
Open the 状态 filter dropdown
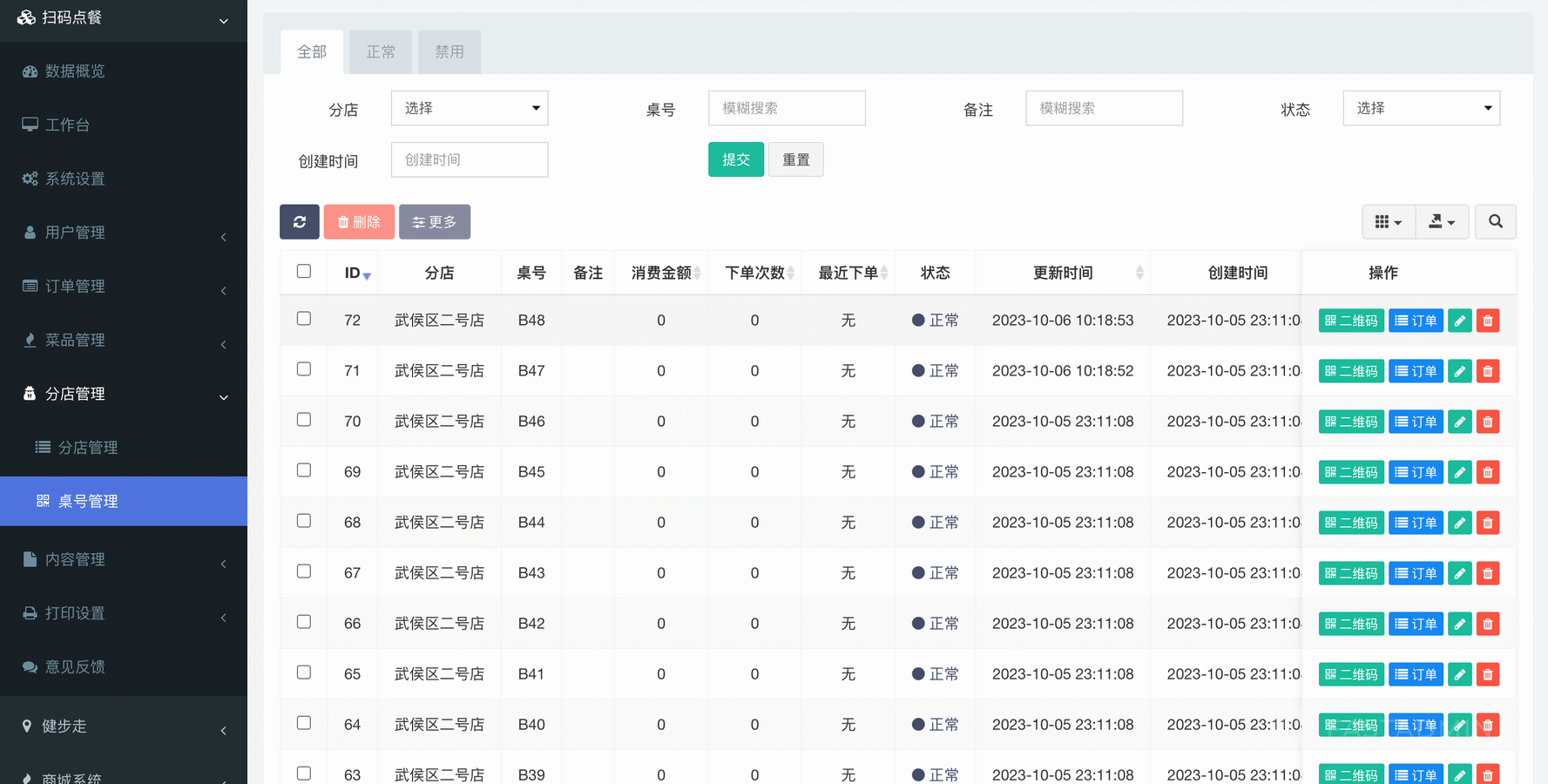click(x=1421, y=108)
